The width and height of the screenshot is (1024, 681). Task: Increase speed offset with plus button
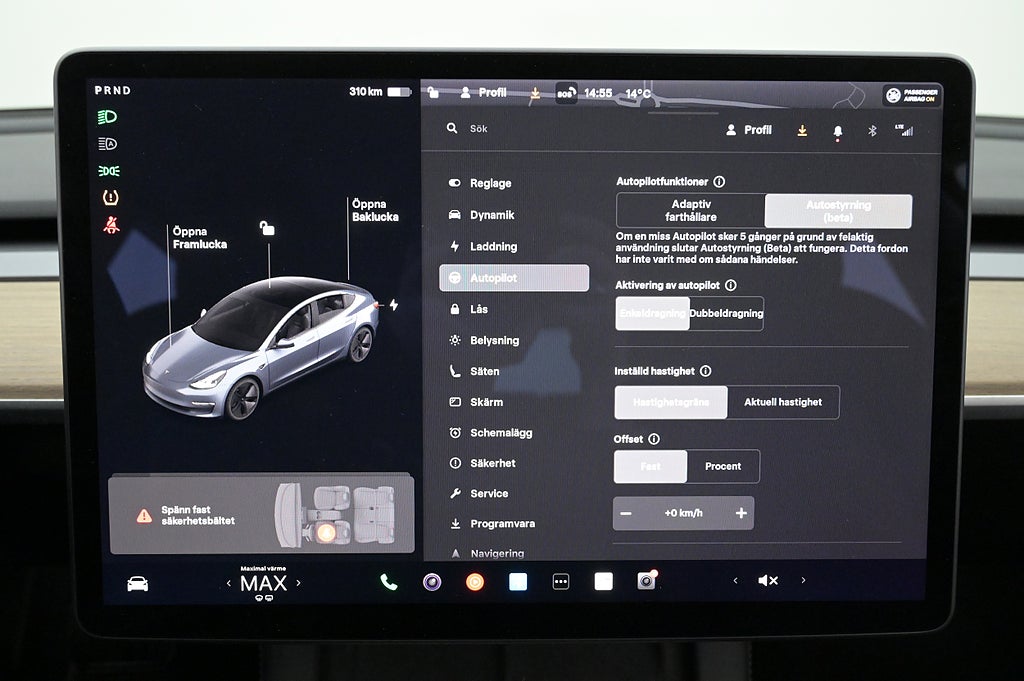[x=741, y=513]
